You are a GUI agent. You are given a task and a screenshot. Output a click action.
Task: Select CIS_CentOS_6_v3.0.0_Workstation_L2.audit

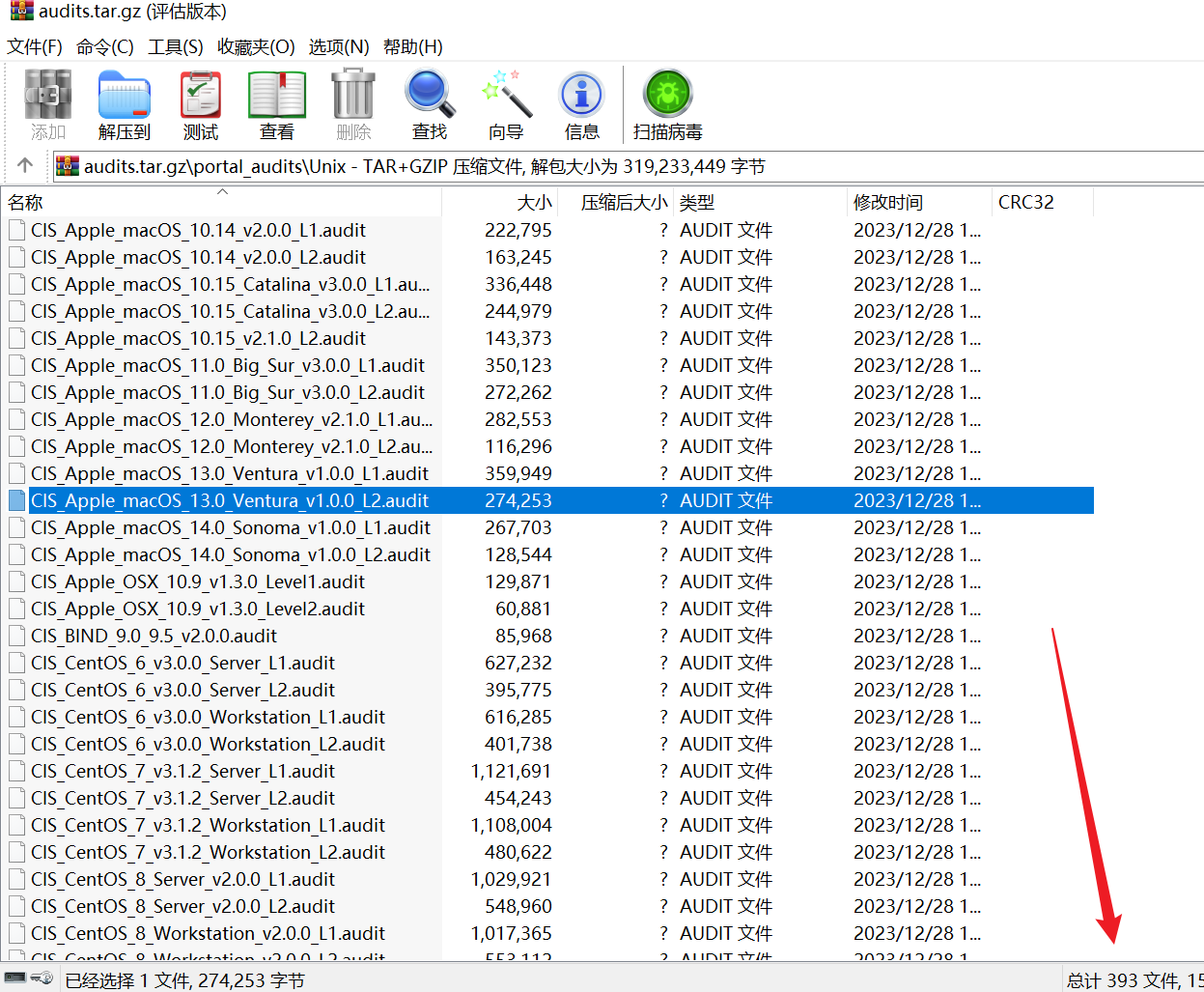208,744
